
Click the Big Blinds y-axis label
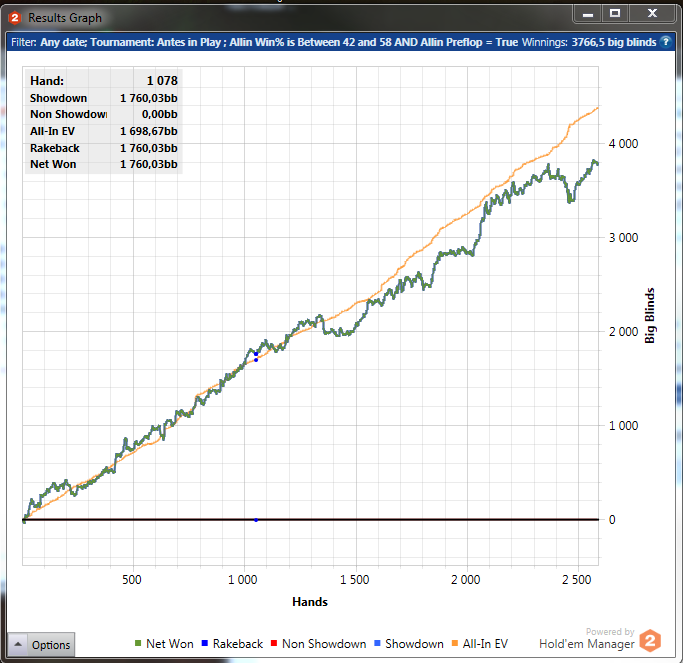(x=650, y=315)
